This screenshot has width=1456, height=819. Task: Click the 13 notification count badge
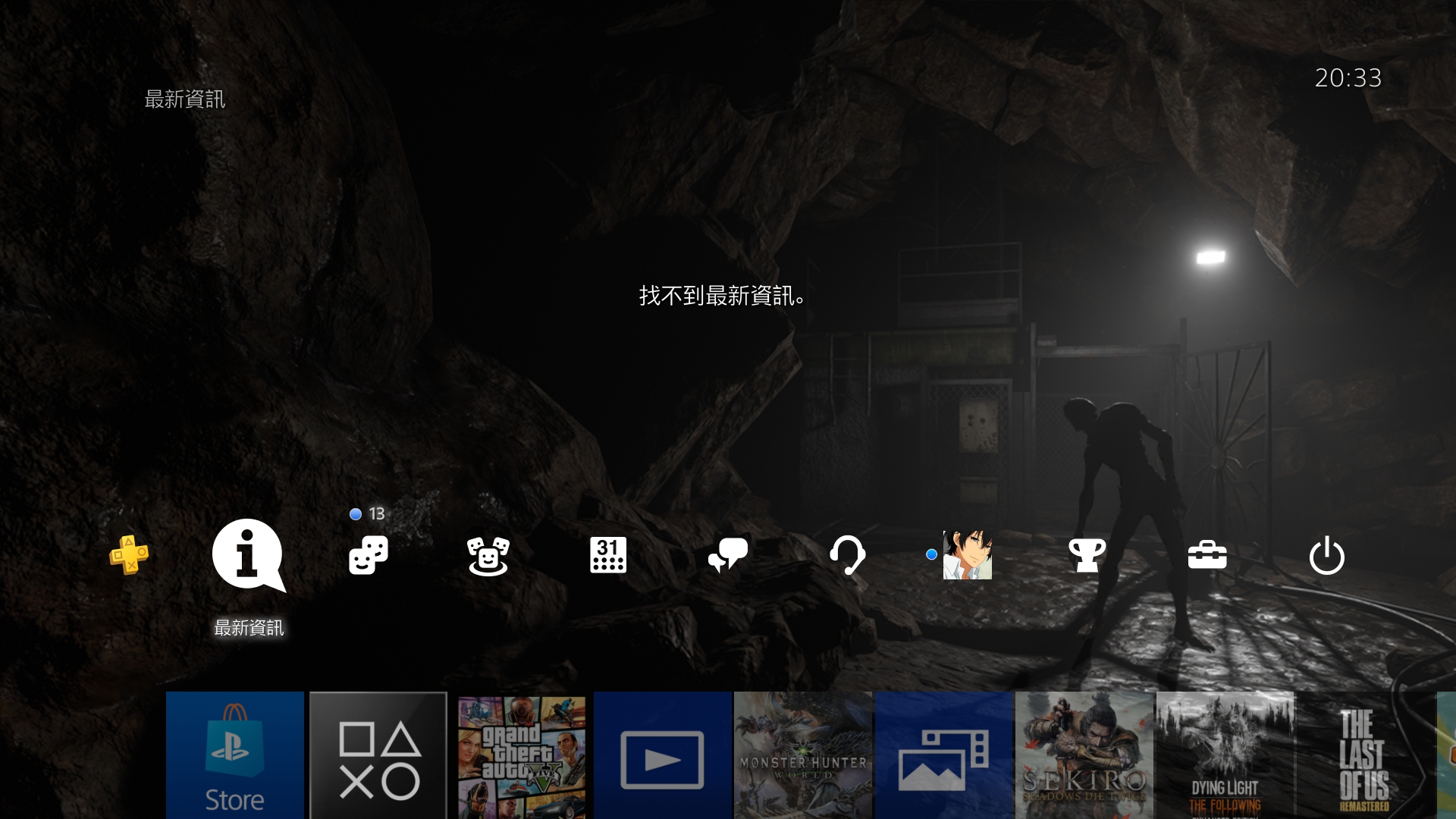click(377, 513)
